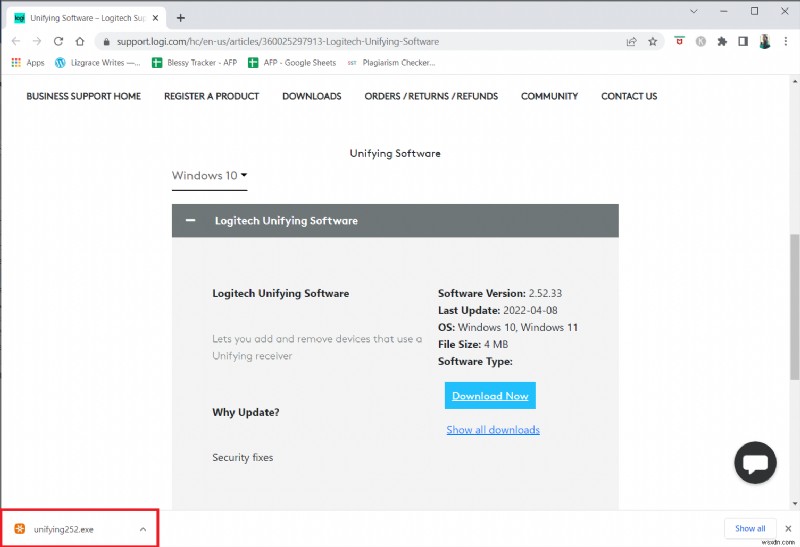This screenshot has height=547, width=800.
Task: Open a new browser tab
Action: (x=181, y=18)
